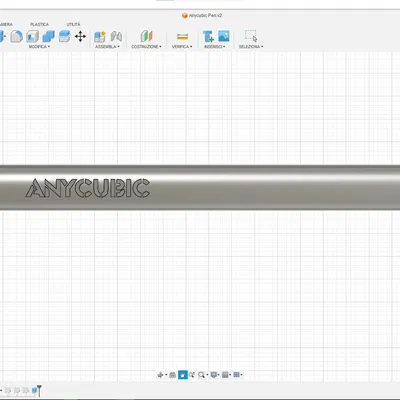Select the Shell tool icon
This screenshot has width=400, height=400.
(x=32, y=36)
